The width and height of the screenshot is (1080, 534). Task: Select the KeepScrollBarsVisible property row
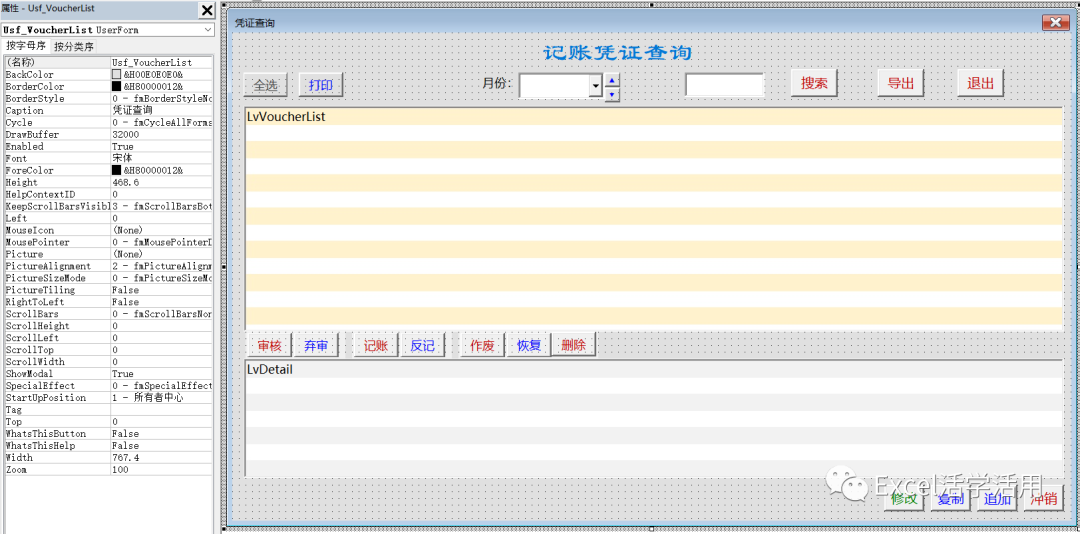108,206
